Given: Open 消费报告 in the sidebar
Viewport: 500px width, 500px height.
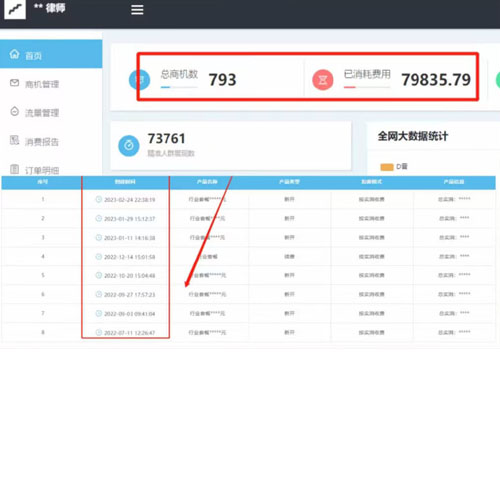Looking at the screenshot, I should pyautogui.click(x=51, y=141).
